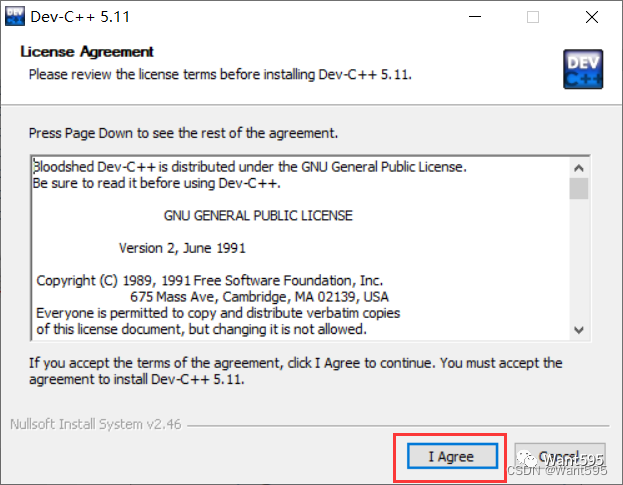The image size is (623, 485).
Task: Click the license scrollbar up arrow
Action: [579, 168]
